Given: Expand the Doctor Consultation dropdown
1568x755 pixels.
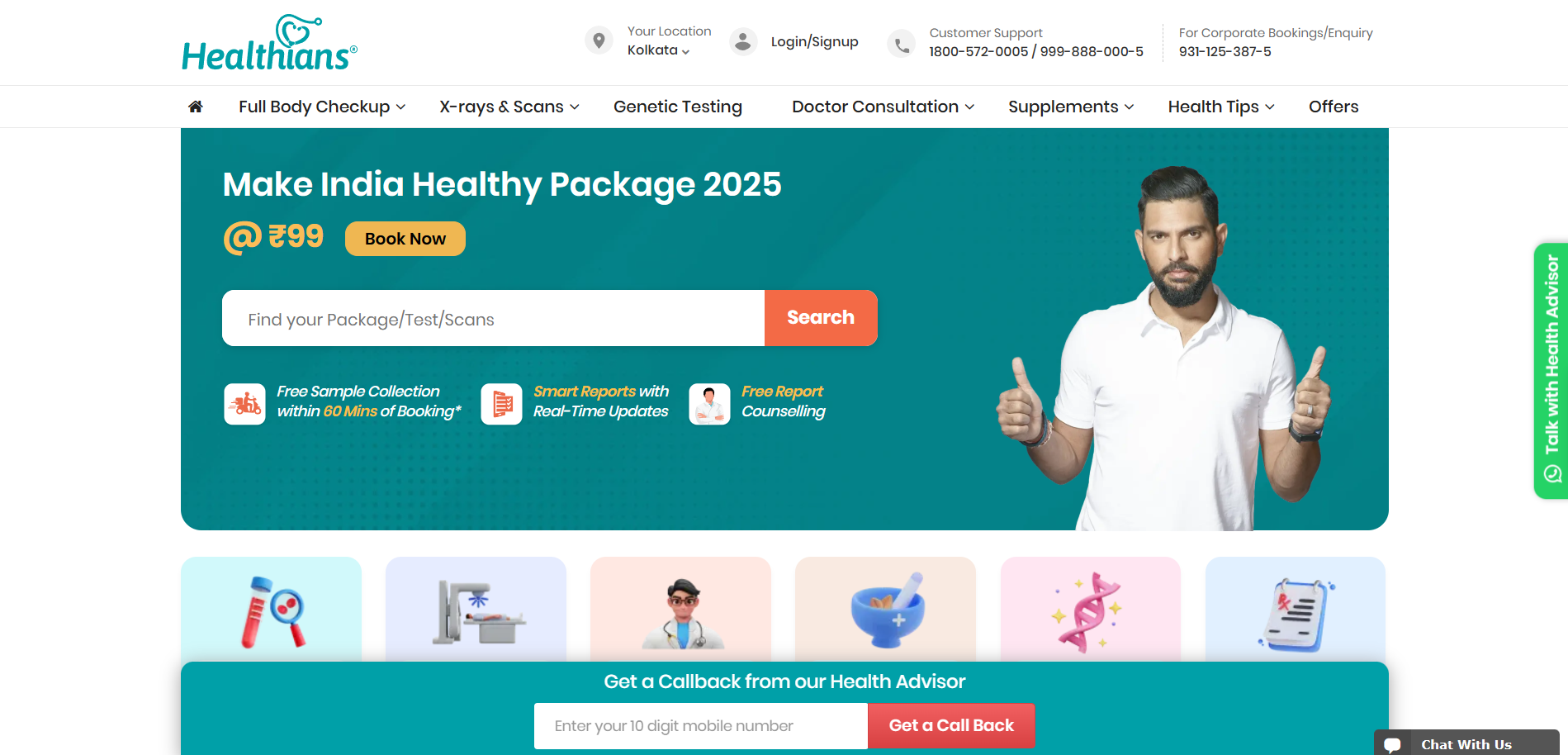Looking at the screenshot, I should [x=883, y=107].
